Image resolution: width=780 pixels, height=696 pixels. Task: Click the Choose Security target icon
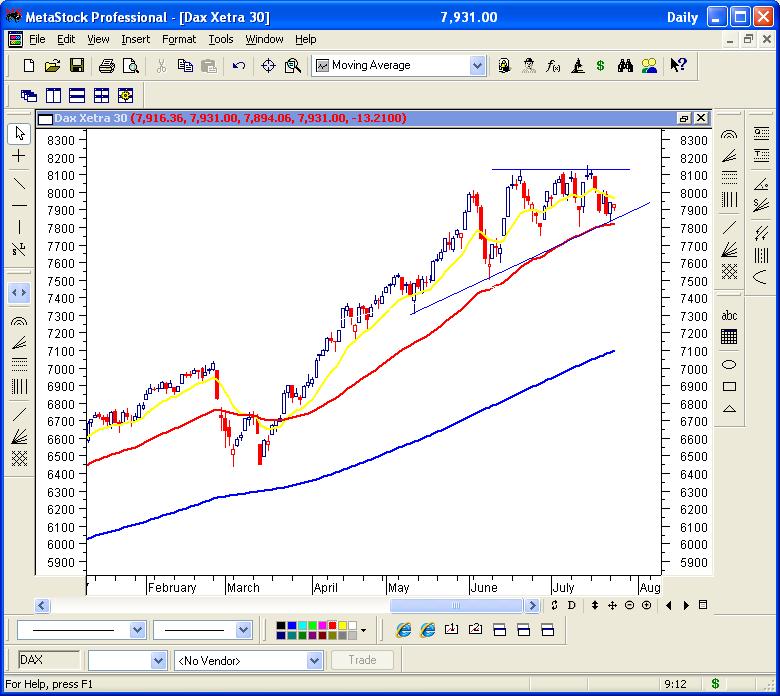(268, 65)
